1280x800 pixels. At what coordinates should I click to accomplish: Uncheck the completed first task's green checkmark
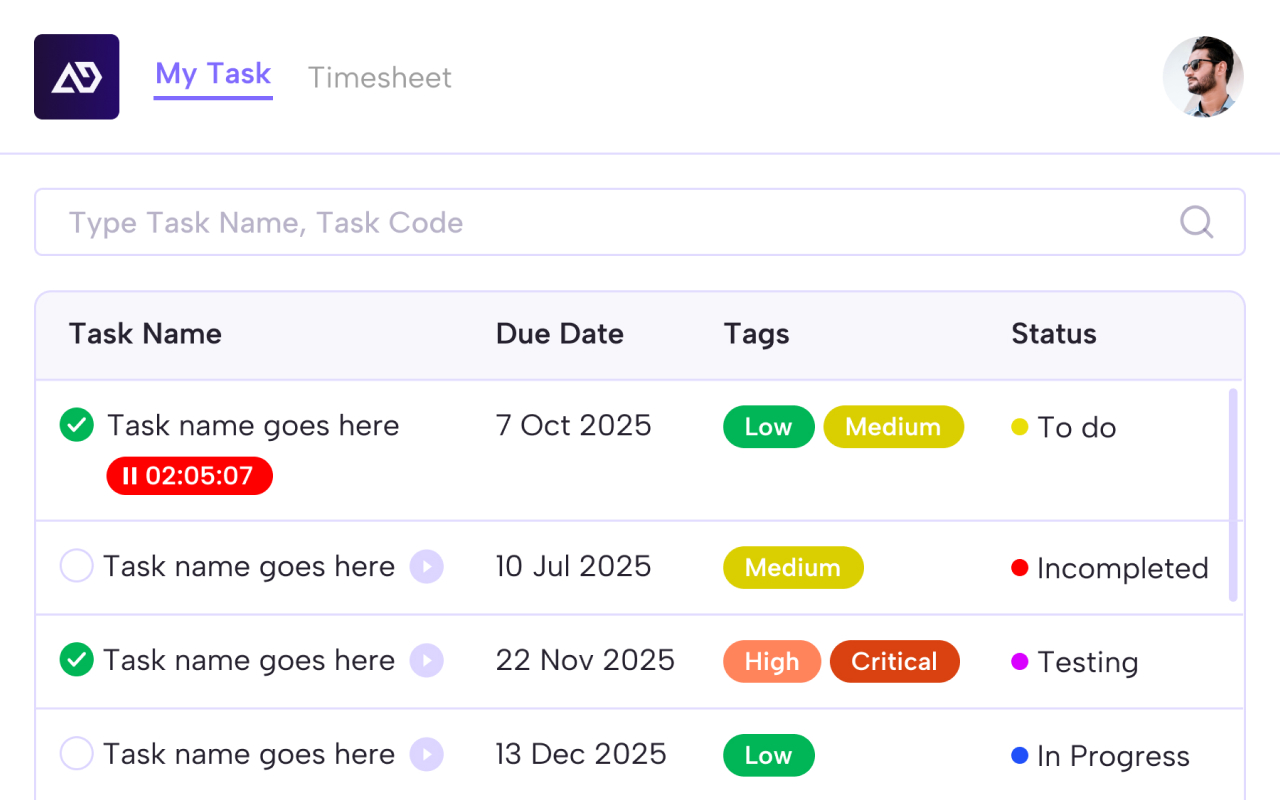point(77,424)
